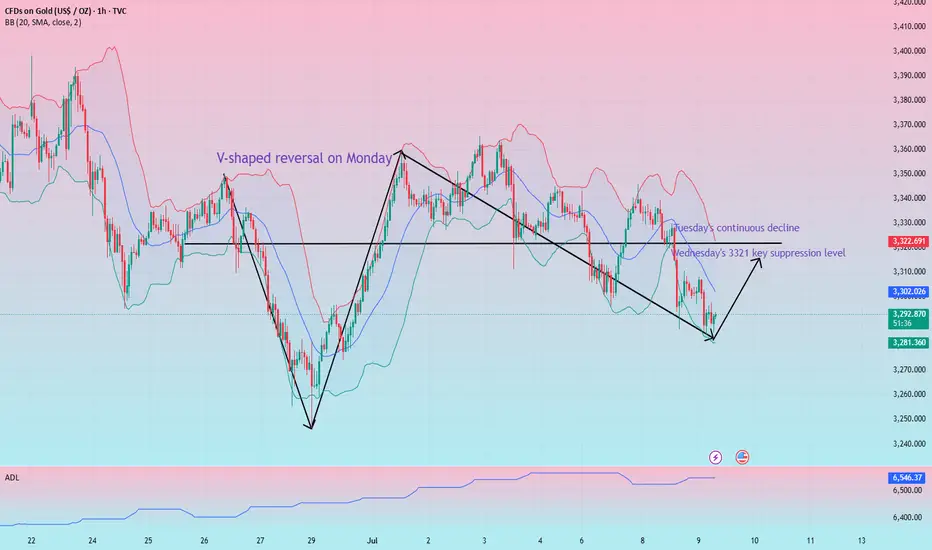Click the 10 date axis label
Screen dimensions: 932x550
point(754,540)
